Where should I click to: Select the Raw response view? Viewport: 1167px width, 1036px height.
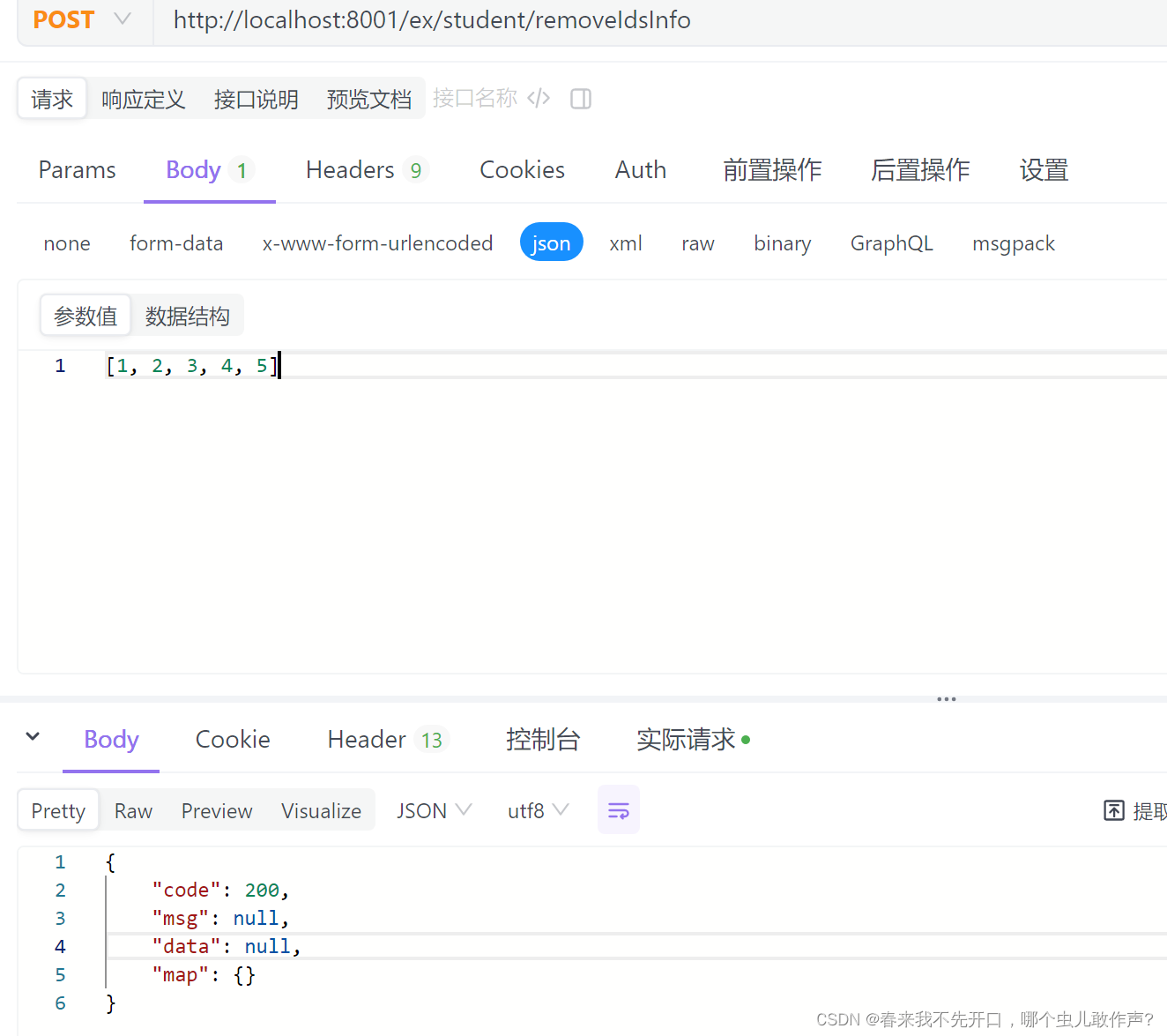pos(133,810)
